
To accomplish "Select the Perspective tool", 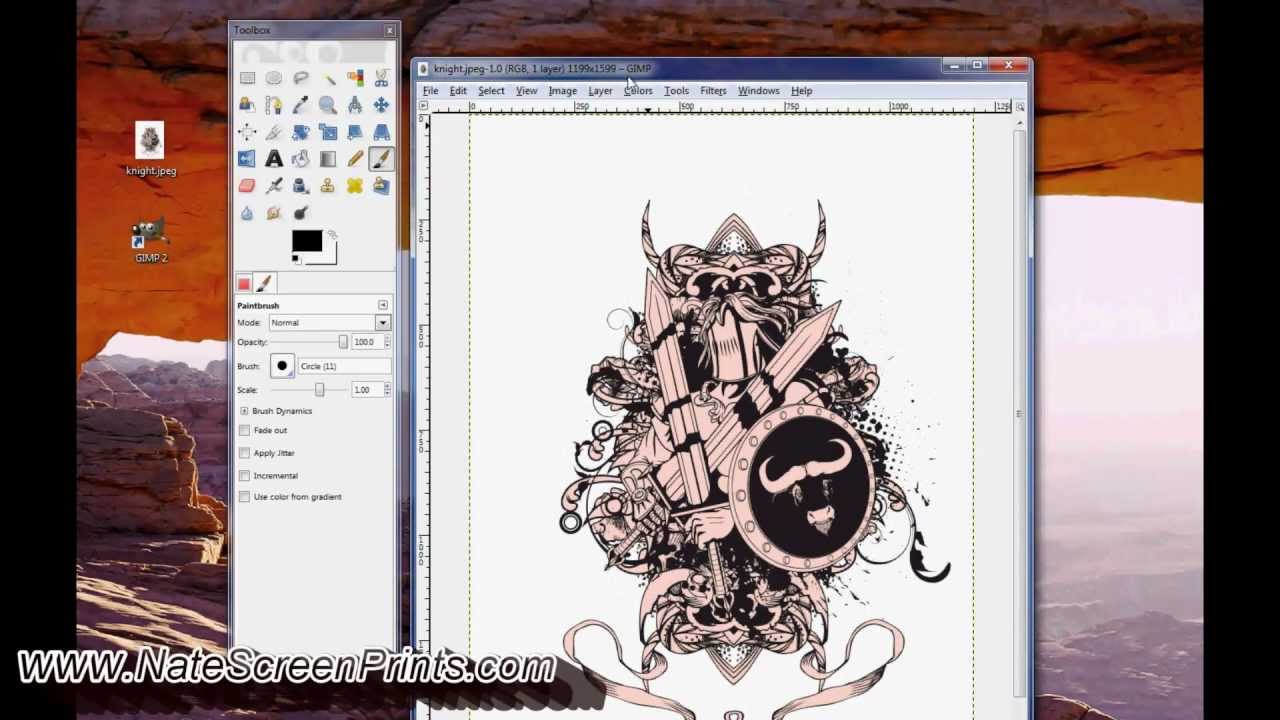I will [x=381, y=132].
